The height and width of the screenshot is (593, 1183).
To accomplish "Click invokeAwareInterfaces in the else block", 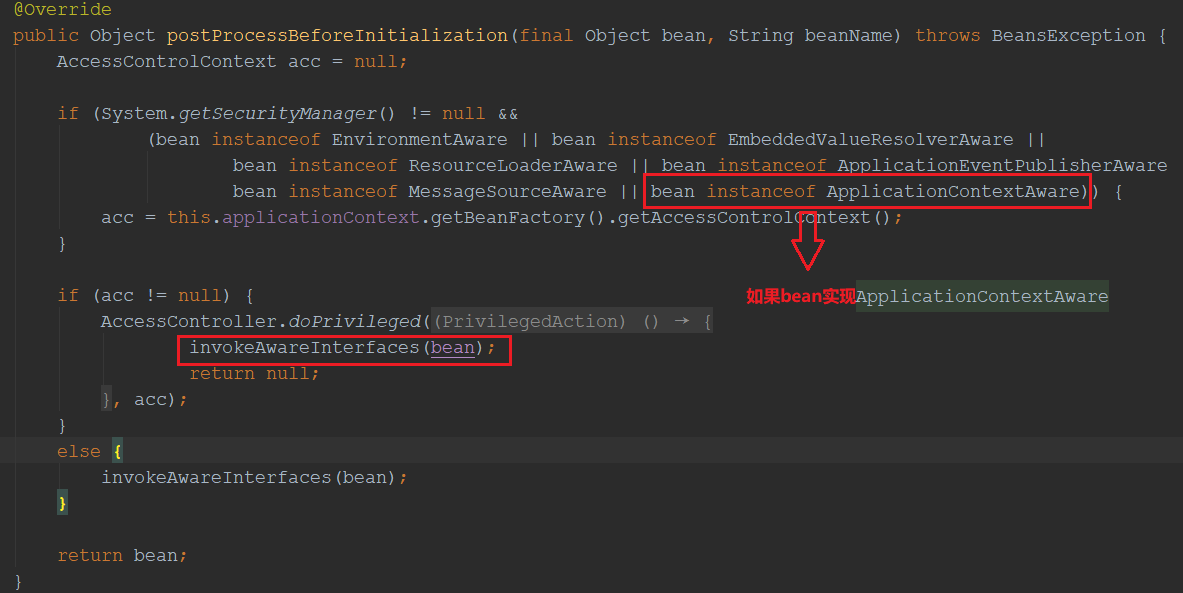I will click(217, 478).
